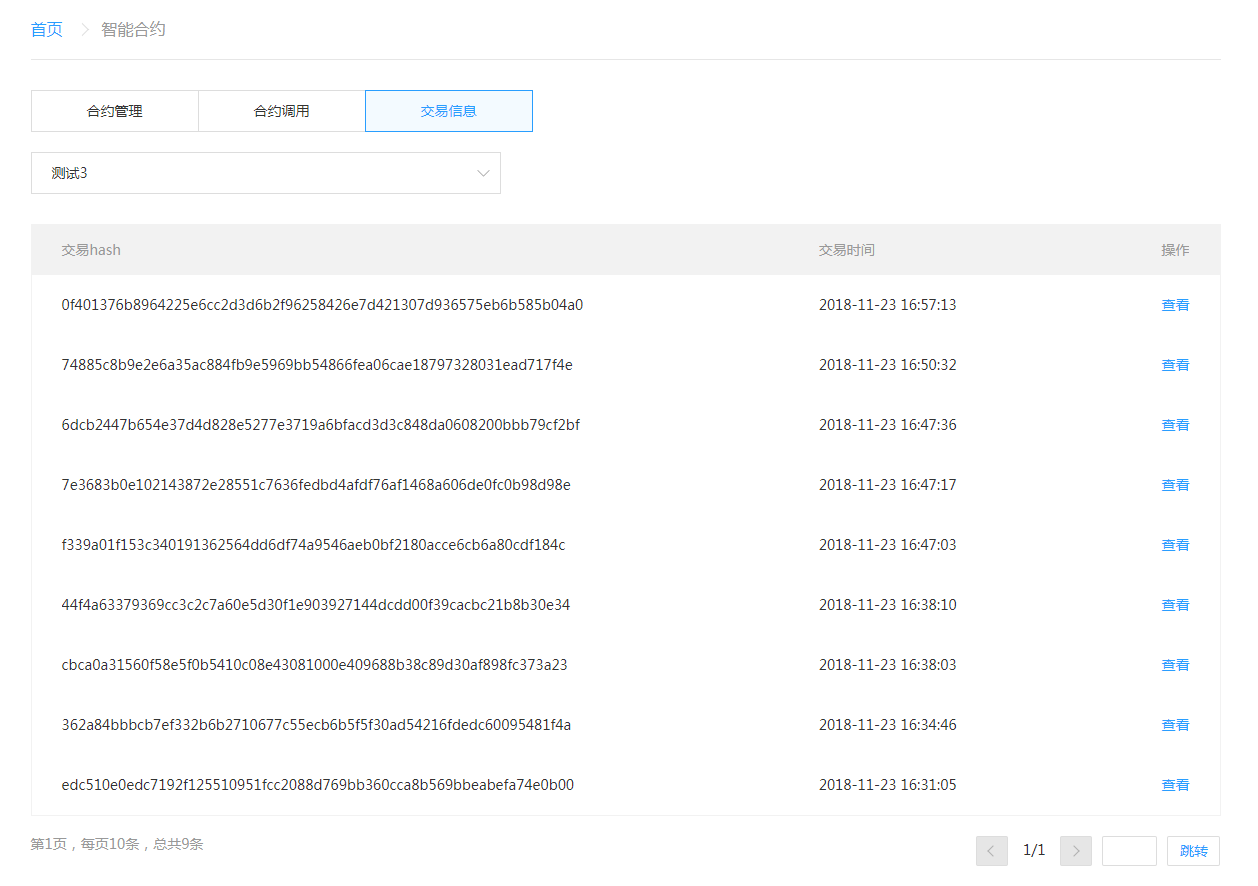
Task: Focus the page number input field
Action: pos(1129,851)
